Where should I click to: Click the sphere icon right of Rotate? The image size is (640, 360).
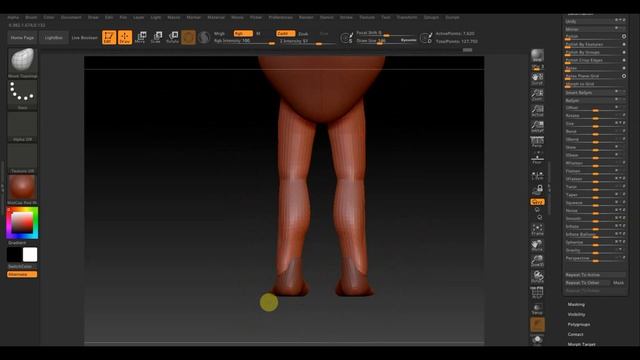(x=188, y=37)
